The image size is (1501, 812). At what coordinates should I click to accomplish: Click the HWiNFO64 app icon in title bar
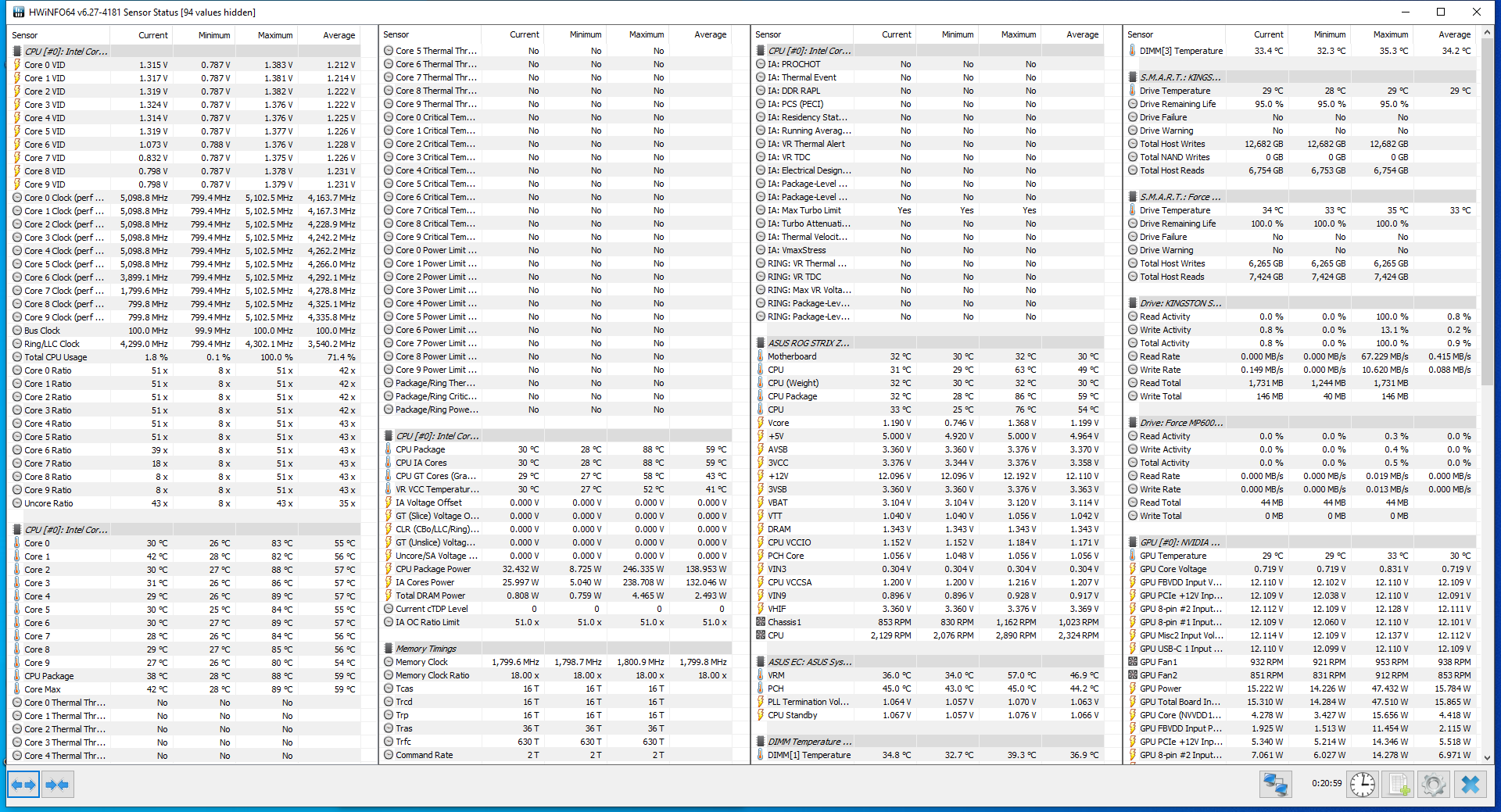[x=19, y=12]
